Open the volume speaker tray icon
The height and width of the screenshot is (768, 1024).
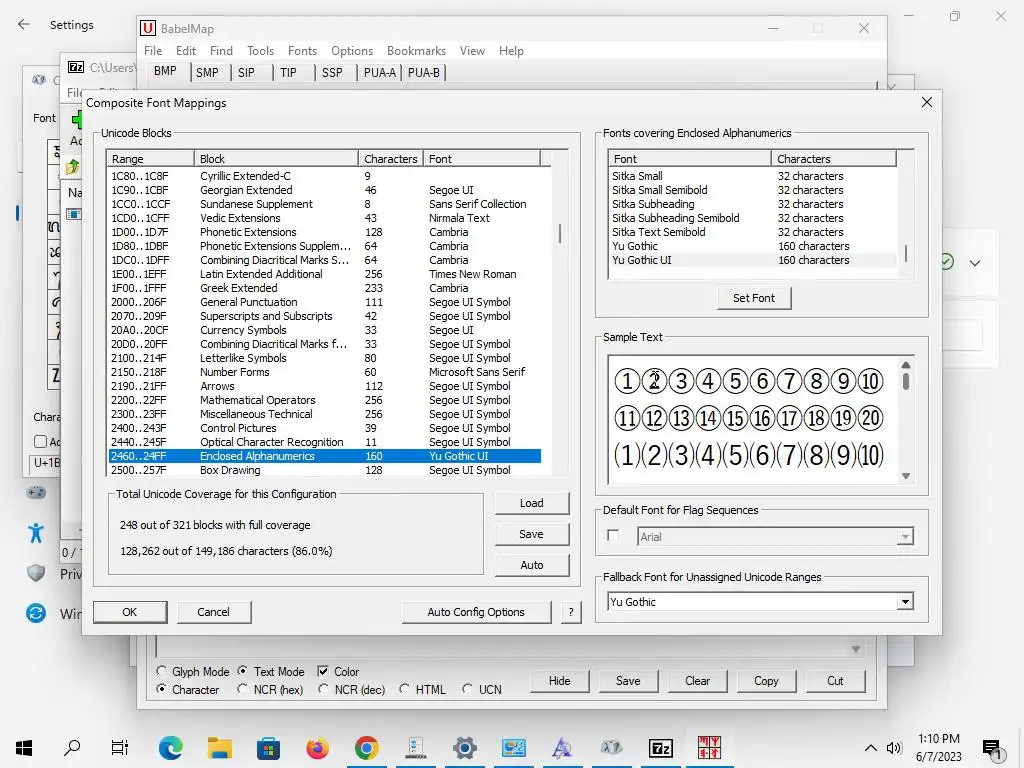click(893, 748)
